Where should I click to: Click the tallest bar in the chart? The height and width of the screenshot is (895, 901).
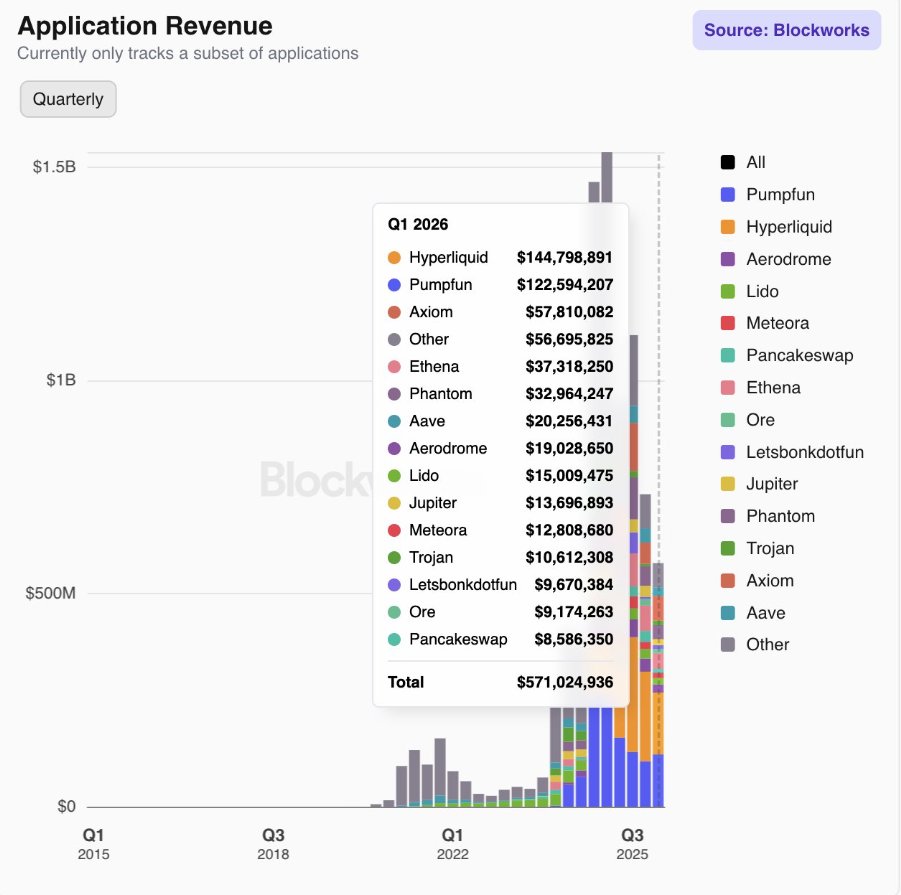point(606,178)
